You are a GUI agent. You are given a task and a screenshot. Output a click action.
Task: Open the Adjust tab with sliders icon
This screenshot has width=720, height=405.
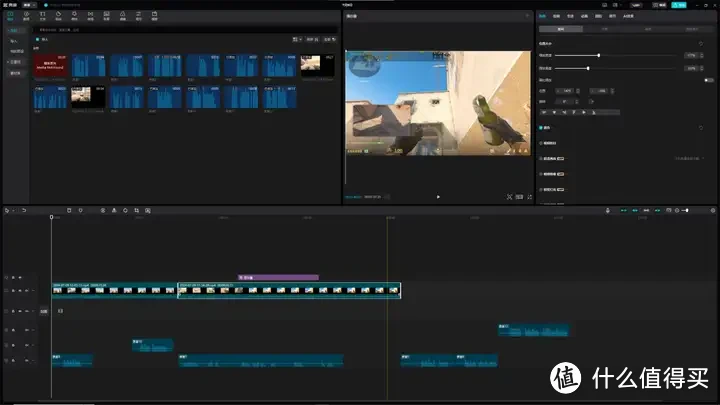point(139,16)
